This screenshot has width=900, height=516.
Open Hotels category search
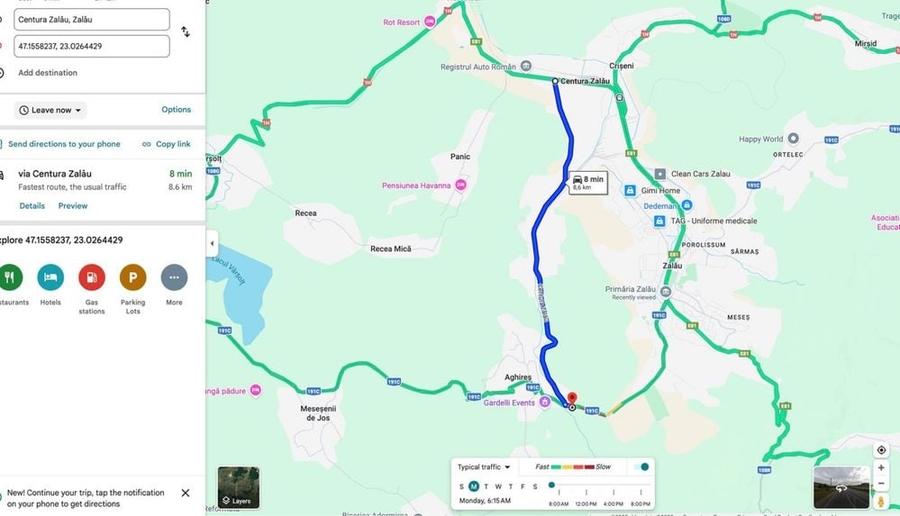[51, 277]
